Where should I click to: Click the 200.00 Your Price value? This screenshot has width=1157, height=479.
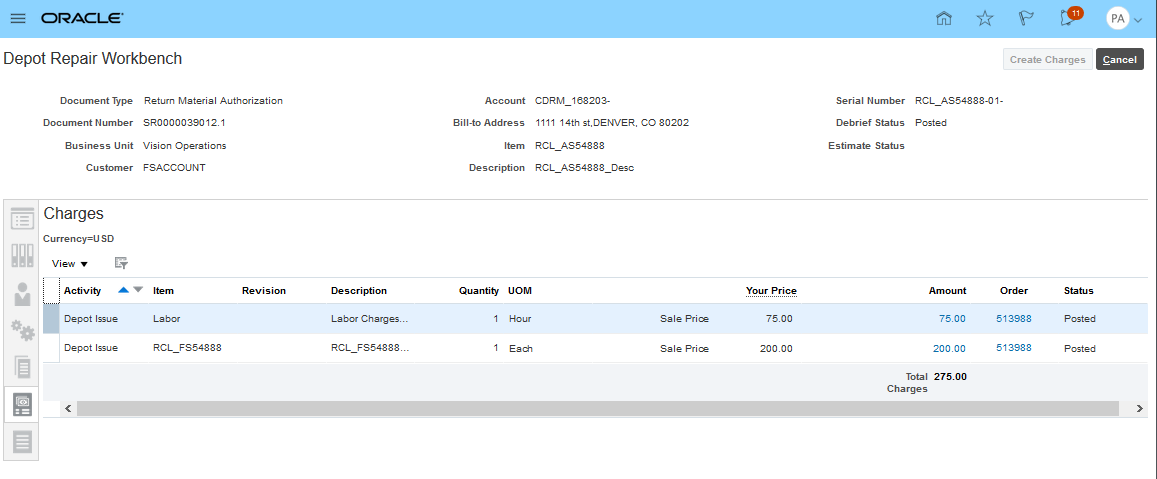point(776,348)
